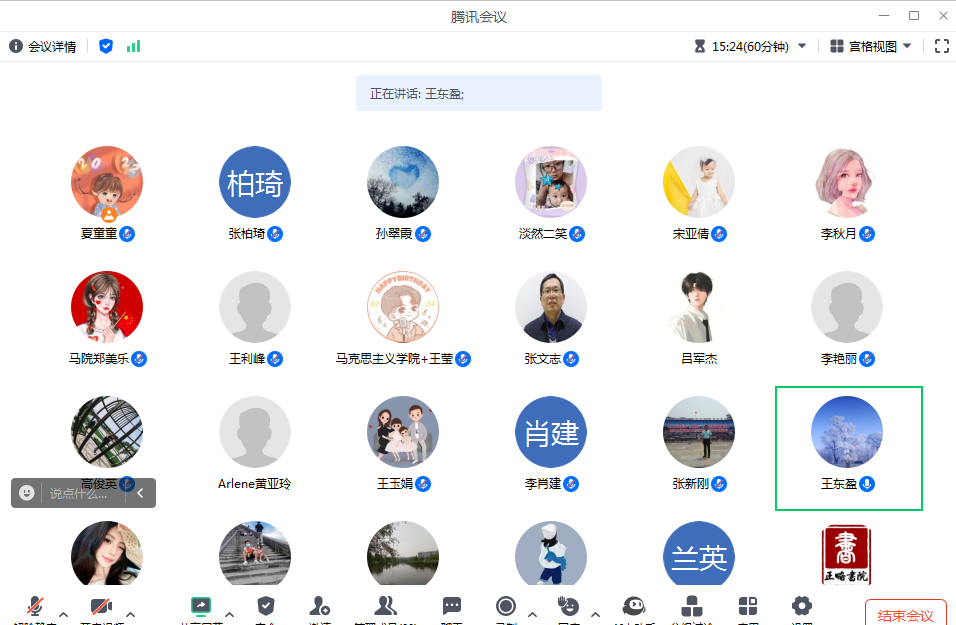Start screen sharing from the toolbar
956x625 pixels.
(x=201, y=608)
